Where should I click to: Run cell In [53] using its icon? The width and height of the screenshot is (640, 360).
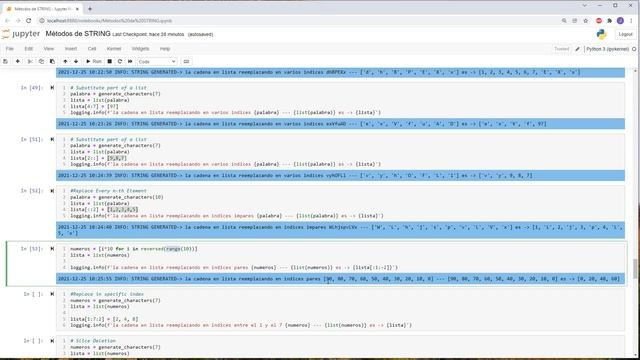tap(52, 249)
